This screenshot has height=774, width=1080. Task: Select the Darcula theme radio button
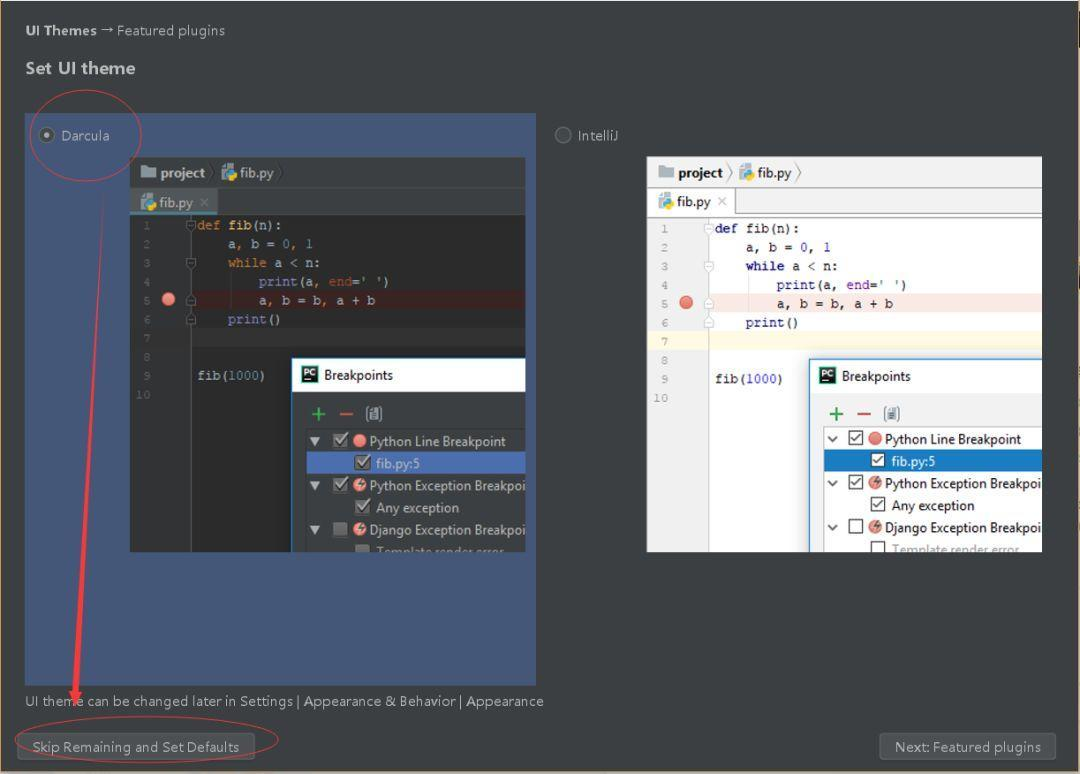click(x=46, y=135)
